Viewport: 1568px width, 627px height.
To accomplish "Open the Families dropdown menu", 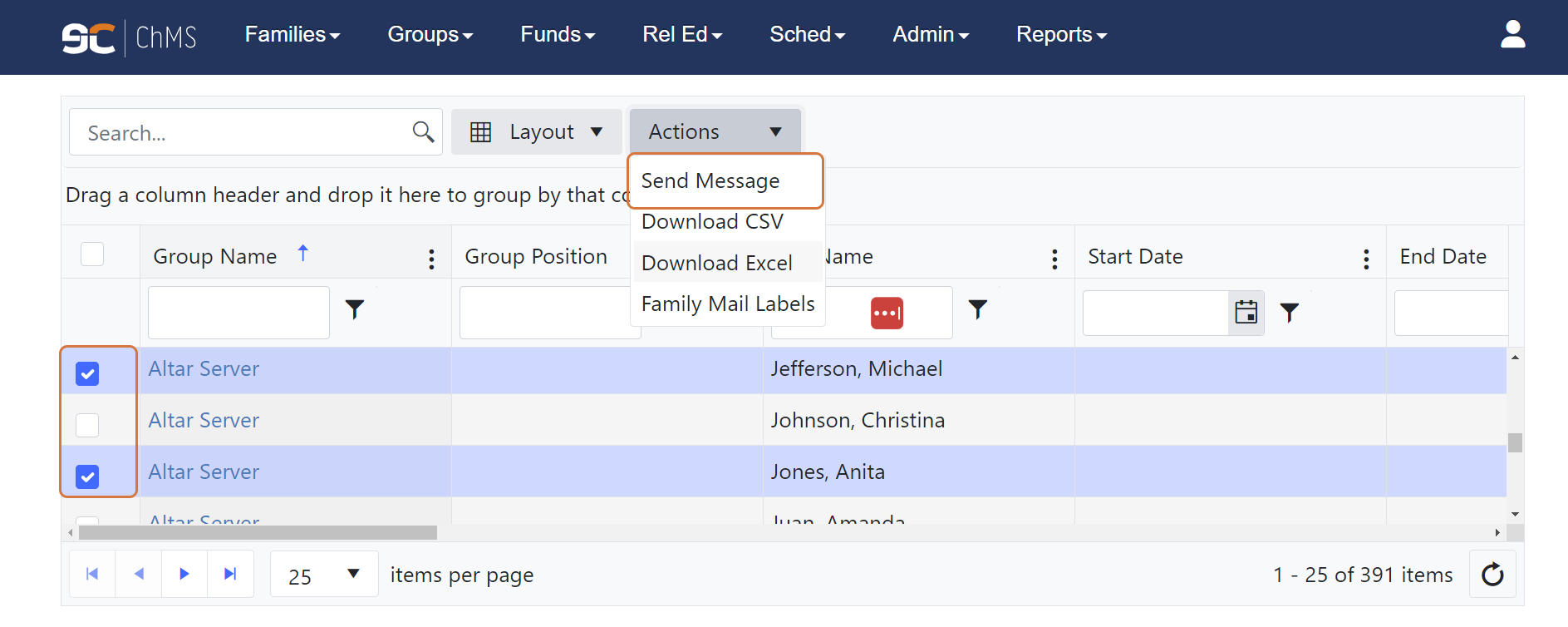I will point(292,34).
